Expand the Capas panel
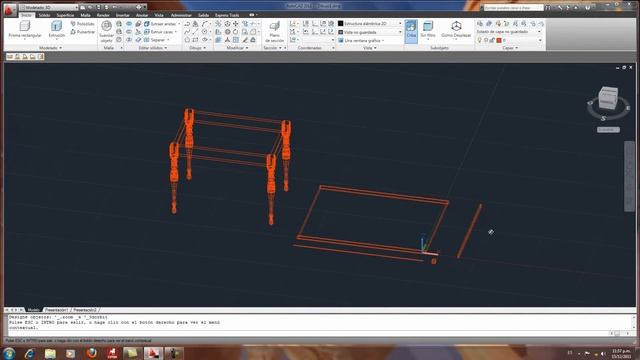Screen dimensions: 640x360 pos(510,48)
